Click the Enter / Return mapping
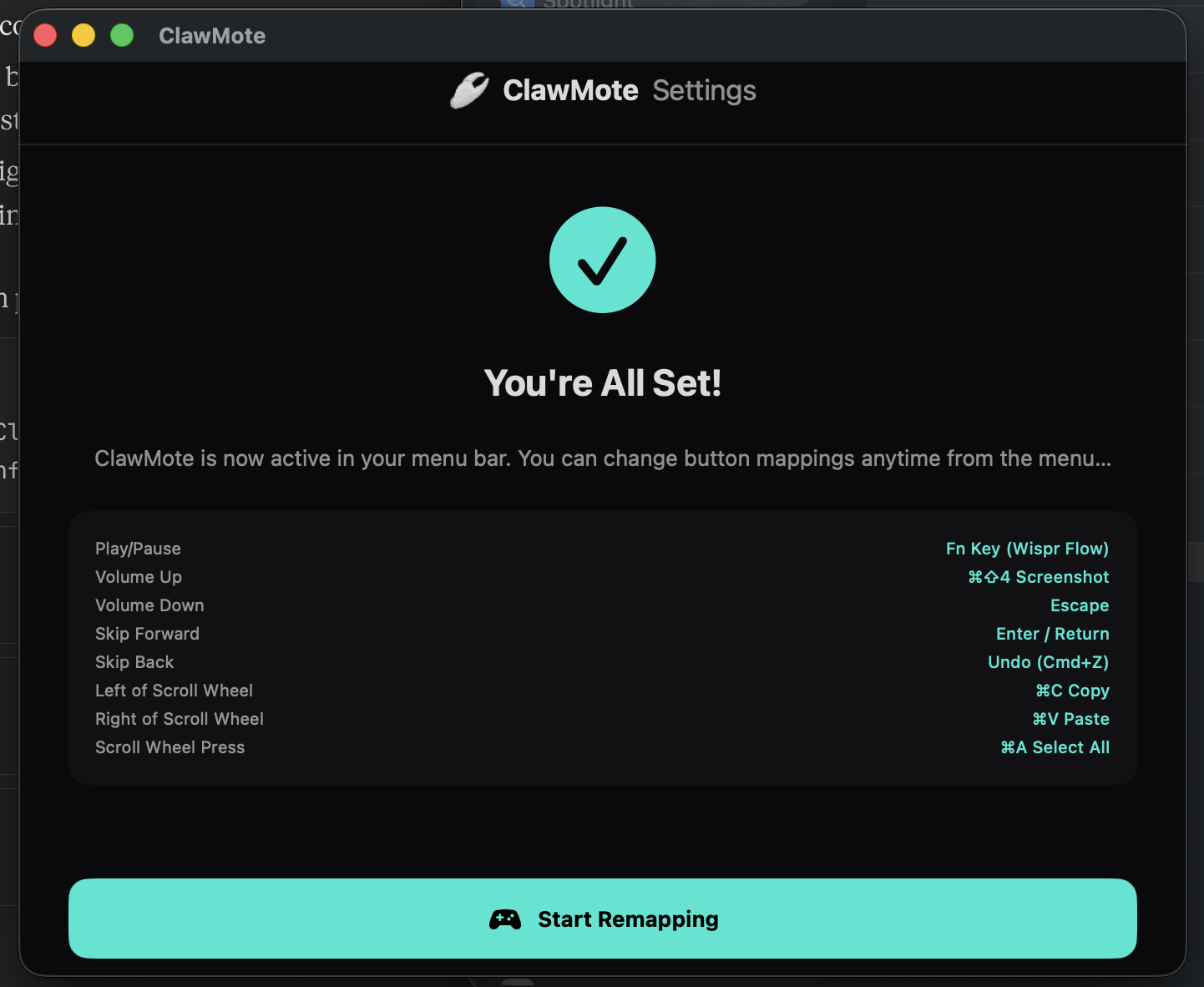 pos(1052,634)
